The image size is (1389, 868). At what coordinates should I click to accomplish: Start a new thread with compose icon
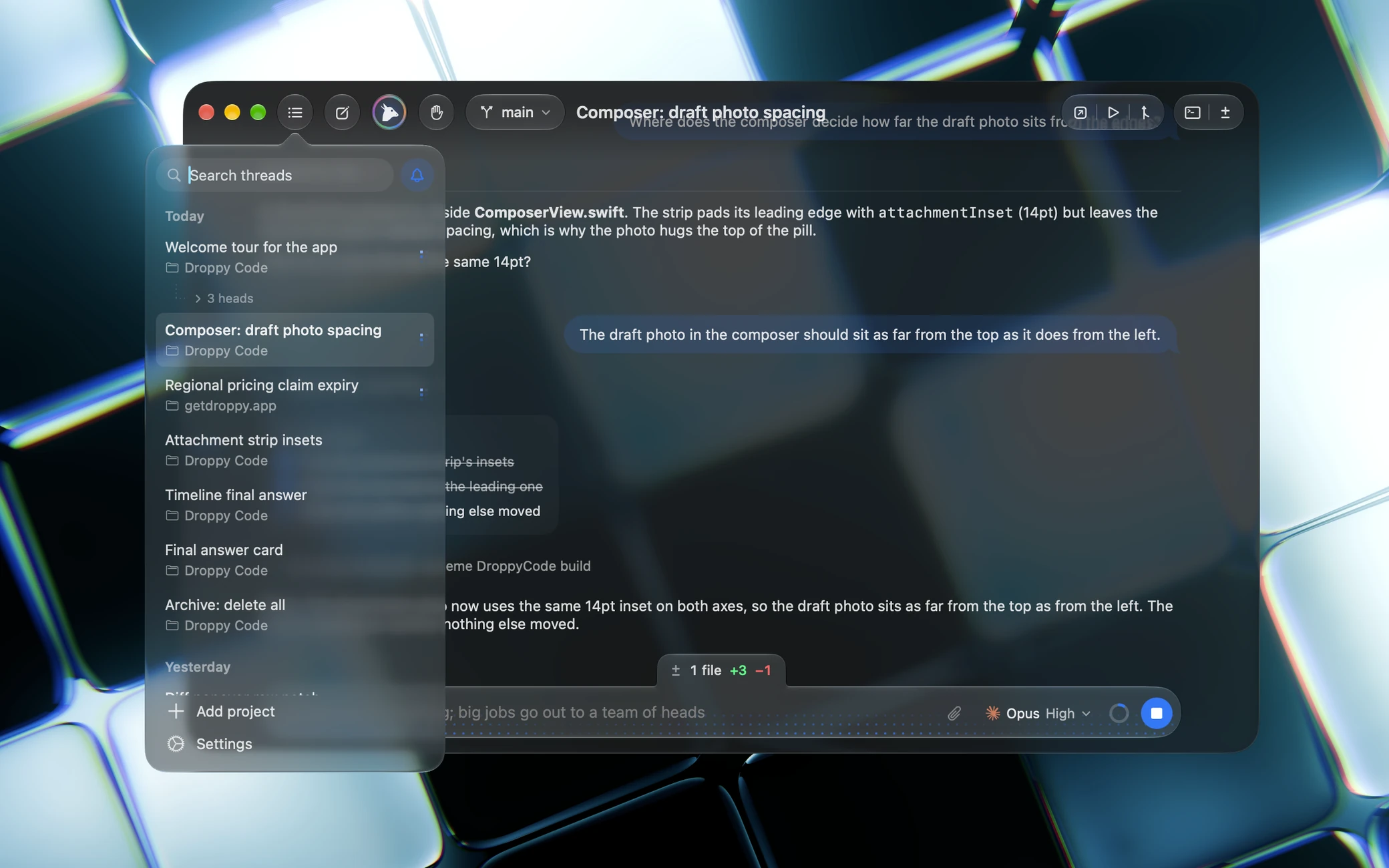click(342, 112)
